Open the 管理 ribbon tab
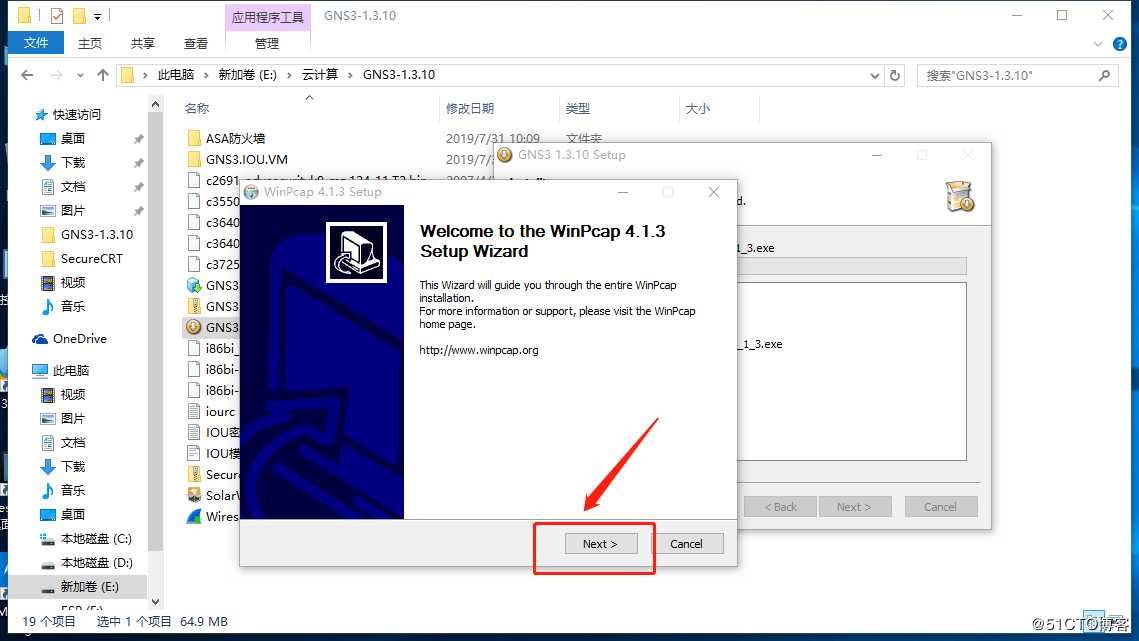The width and height of the screenshot is (1139, 641). pos(267,44)
